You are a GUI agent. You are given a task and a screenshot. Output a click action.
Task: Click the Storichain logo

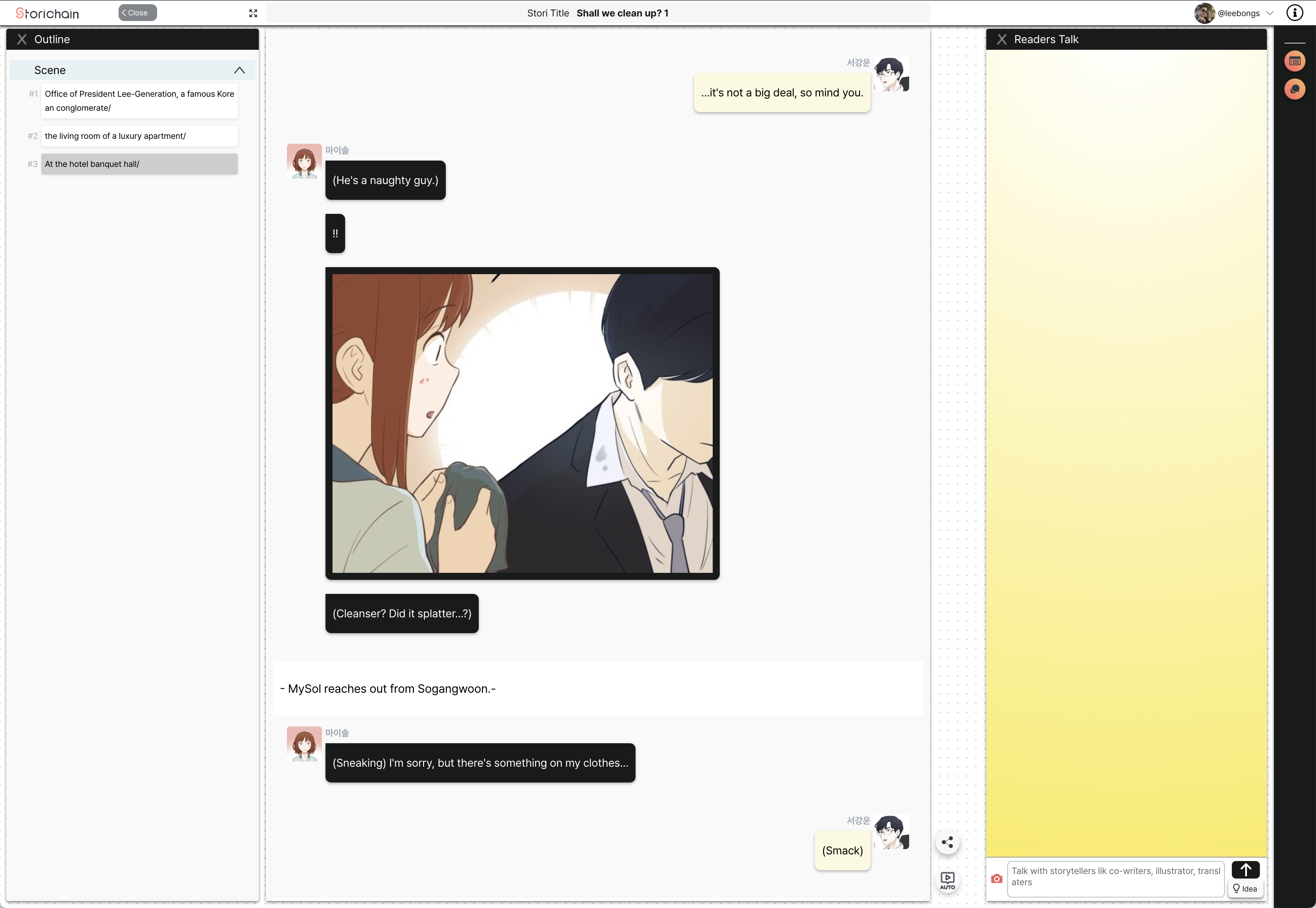point(47,13)
